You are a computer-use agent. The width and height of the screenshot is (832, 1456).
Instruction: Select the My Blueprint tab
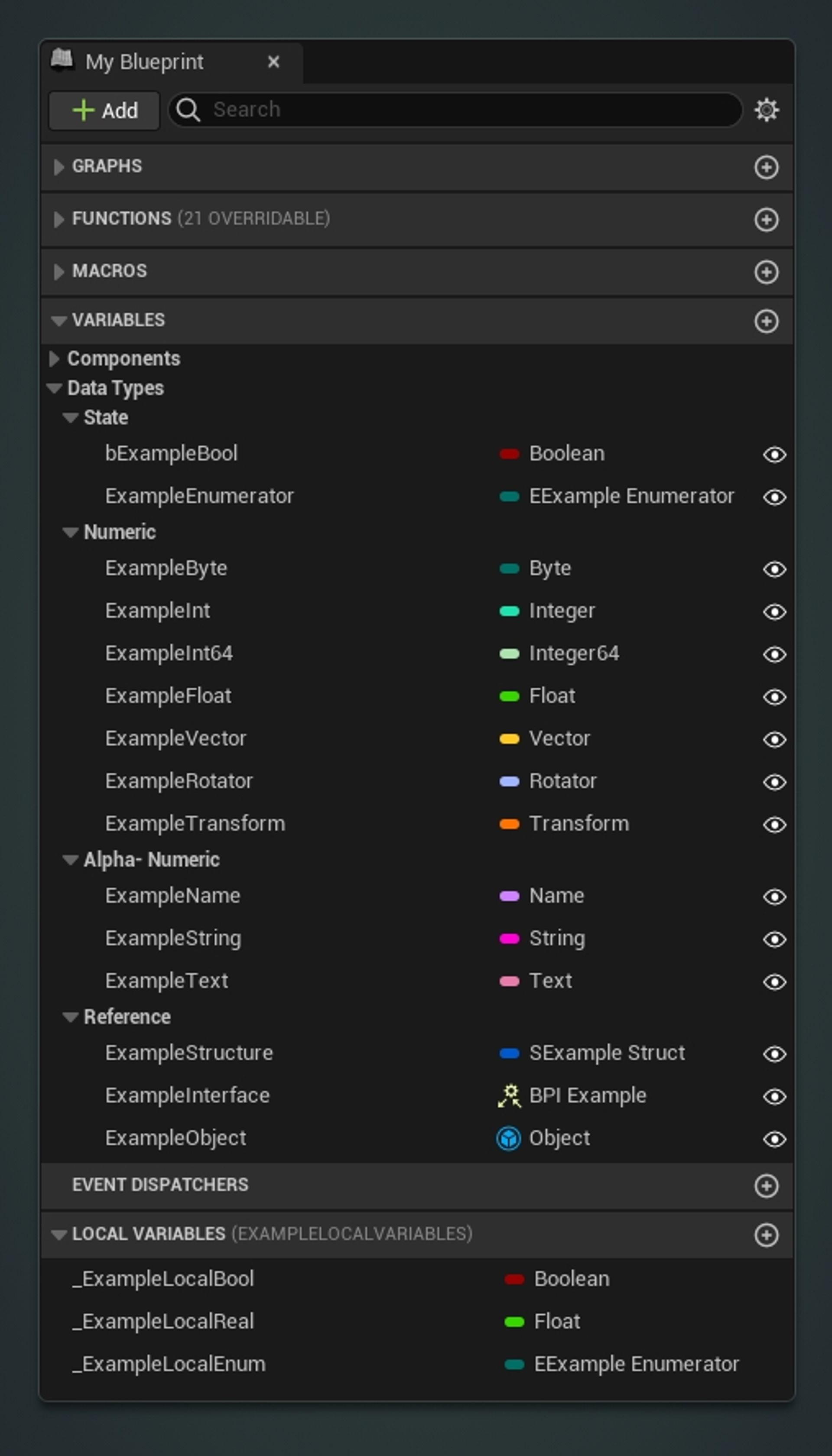pyautogui.click(x=143, y=61)
